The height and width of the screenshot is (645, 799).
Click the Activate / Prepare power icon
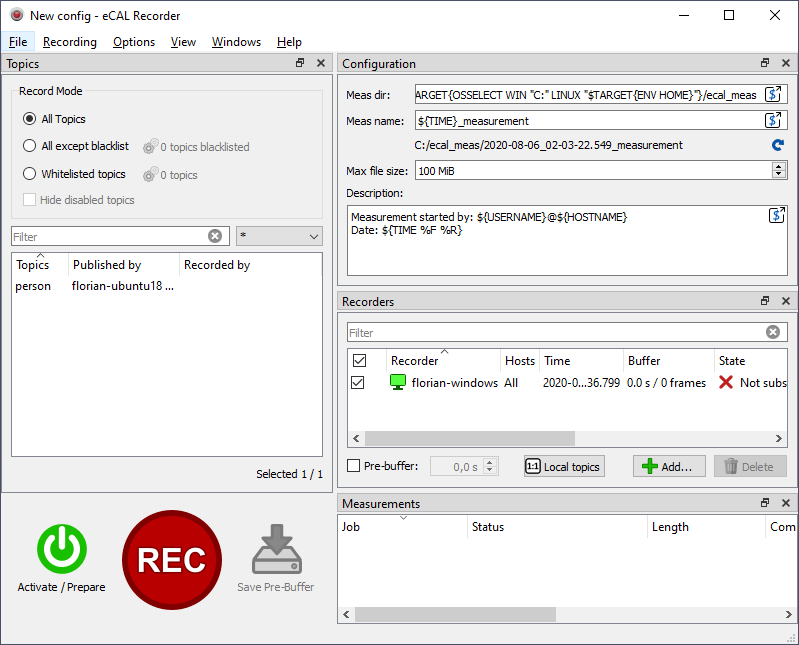click(62, 549)
